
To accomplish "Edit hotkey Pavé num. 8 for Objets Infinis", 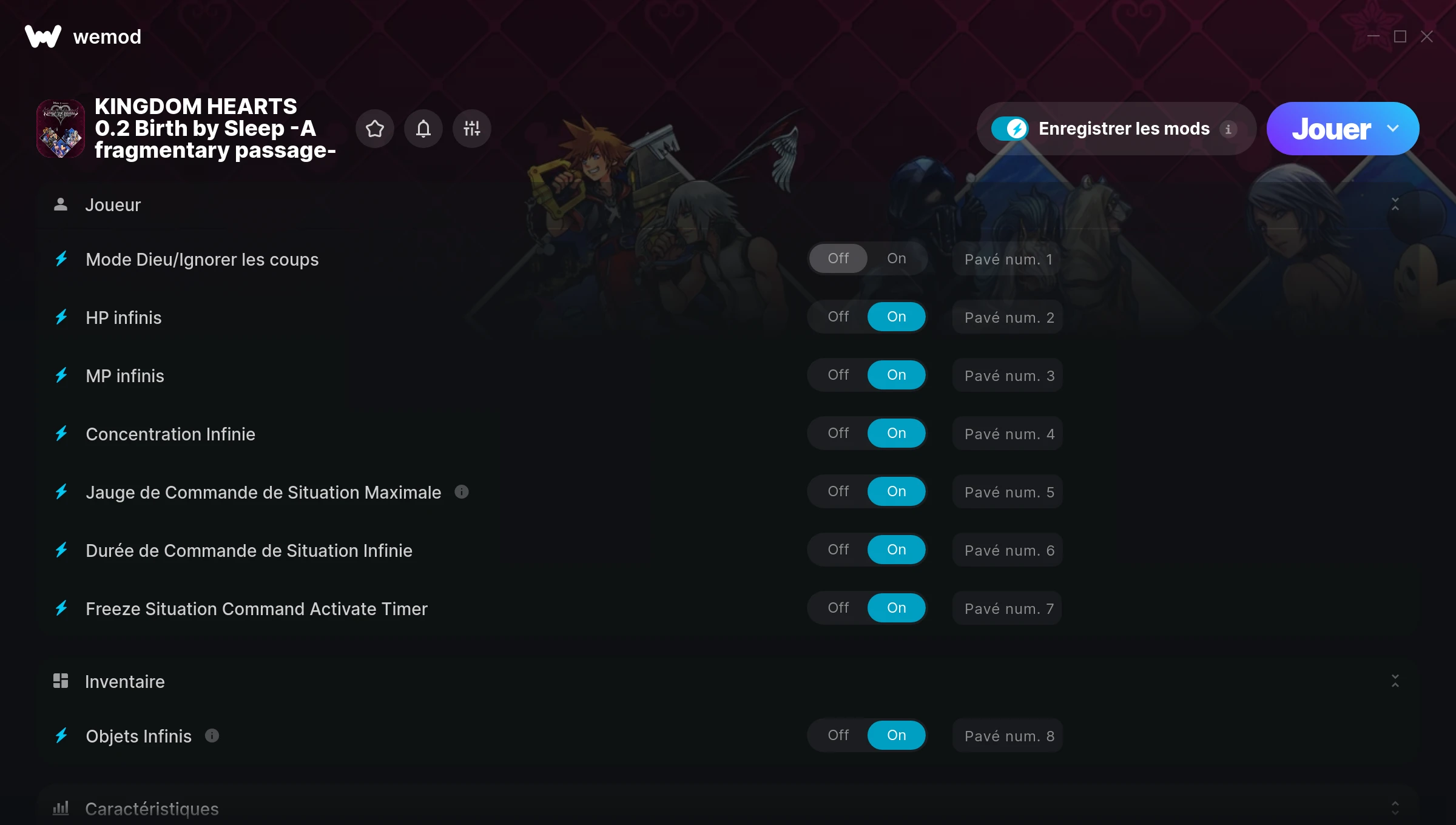I will [1008, 736].
